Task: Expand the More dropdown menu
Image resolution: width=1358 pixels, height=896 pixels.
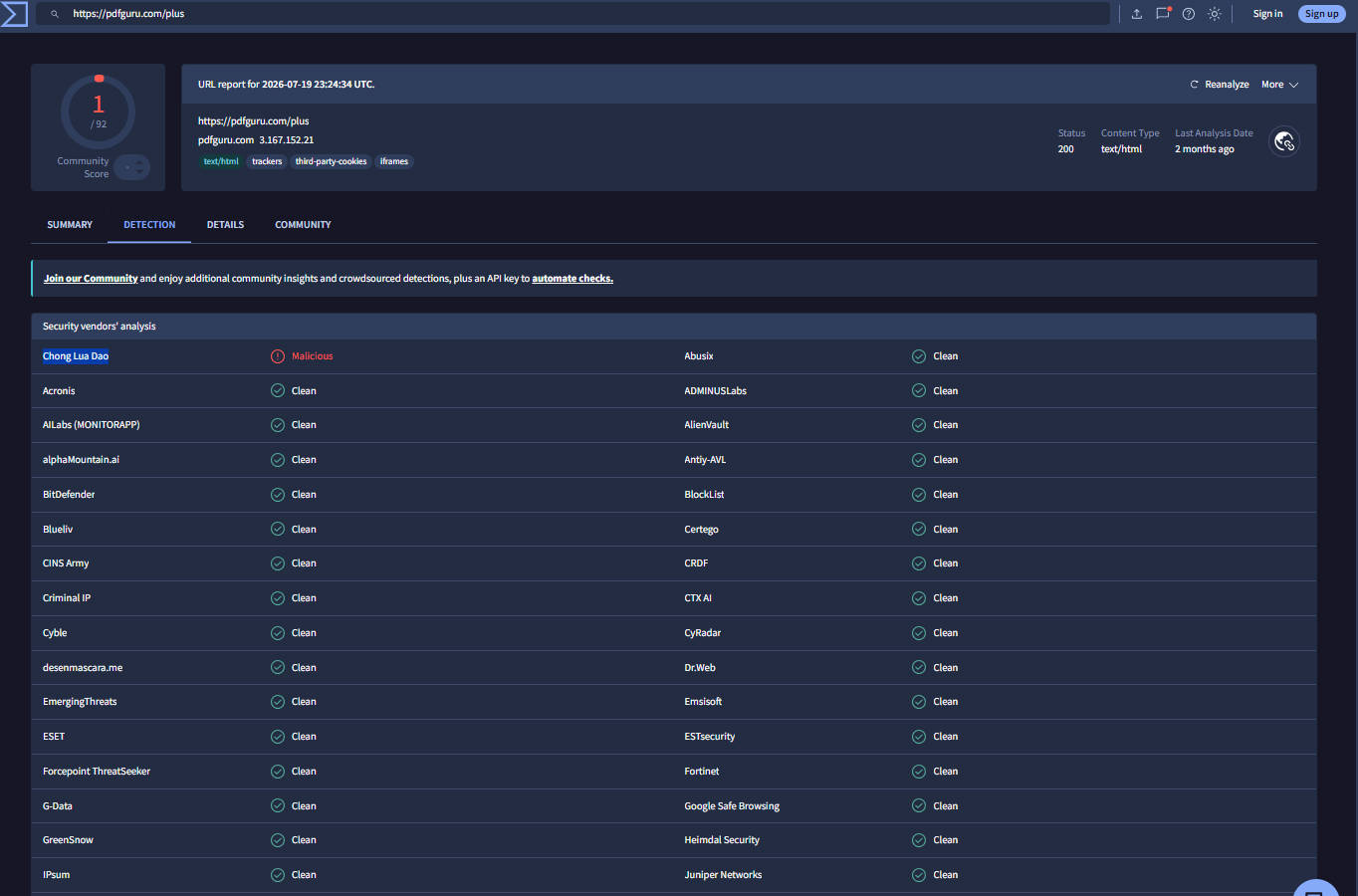Action: [1279, 85]
